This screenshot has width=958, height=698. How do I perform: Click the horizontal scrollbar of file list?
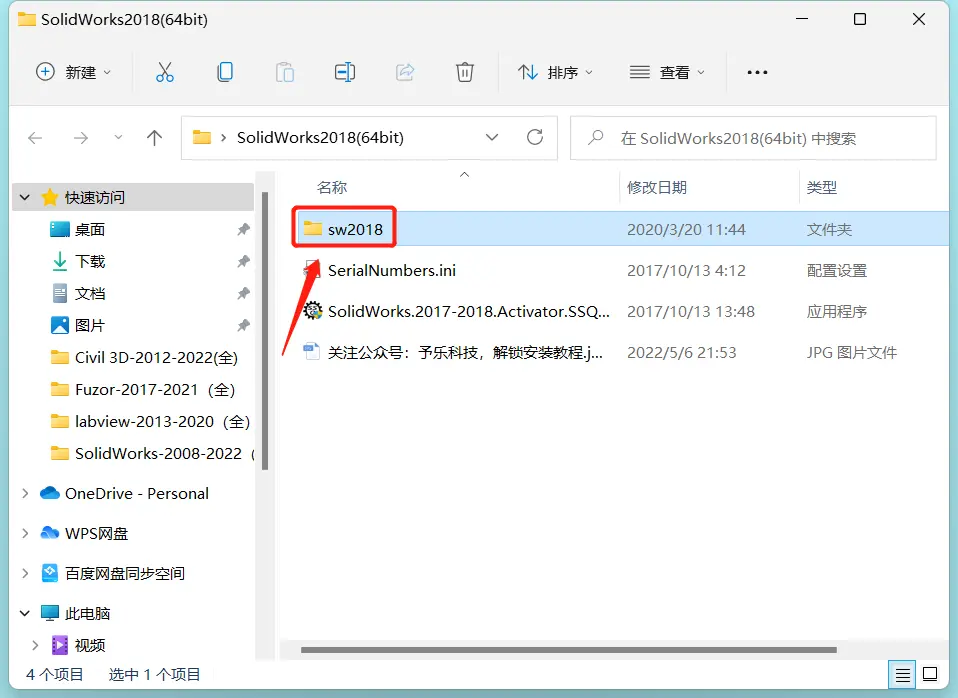[569, 650]
